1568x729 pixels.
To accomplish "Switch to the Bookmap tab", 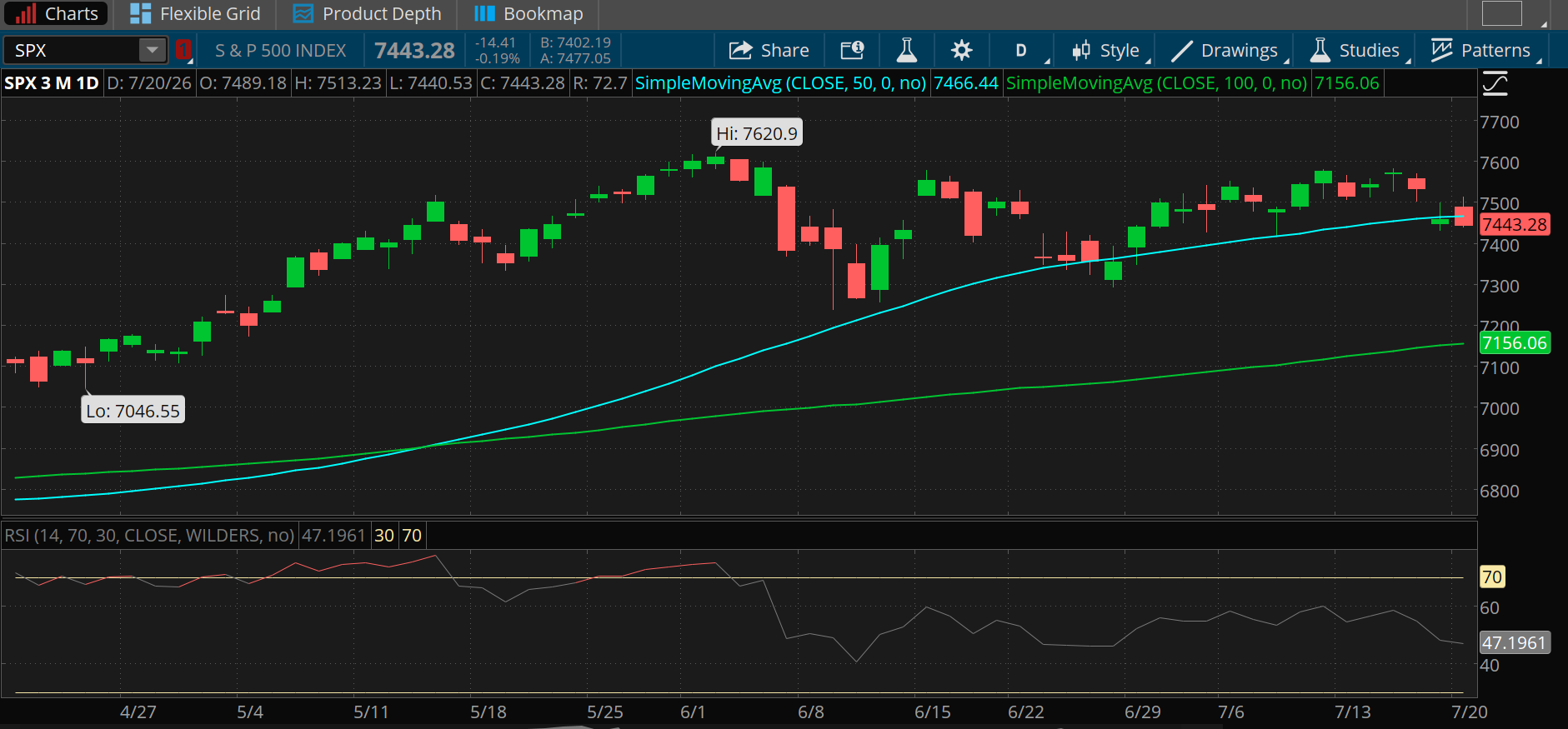I will tap(529, 13).
